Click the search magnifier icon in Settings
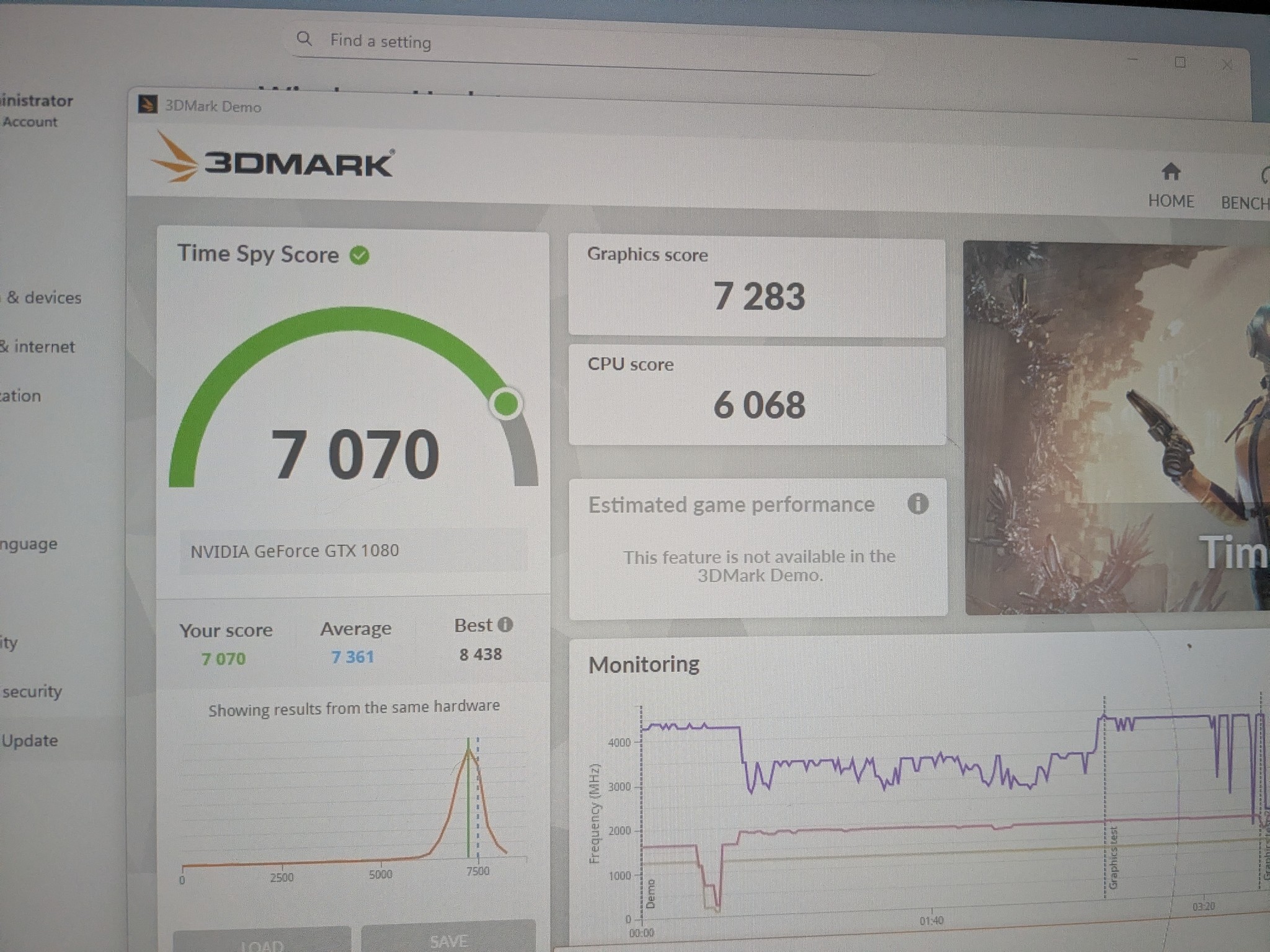Viewport: 1270px width, 952px height. tap(304, 38)
